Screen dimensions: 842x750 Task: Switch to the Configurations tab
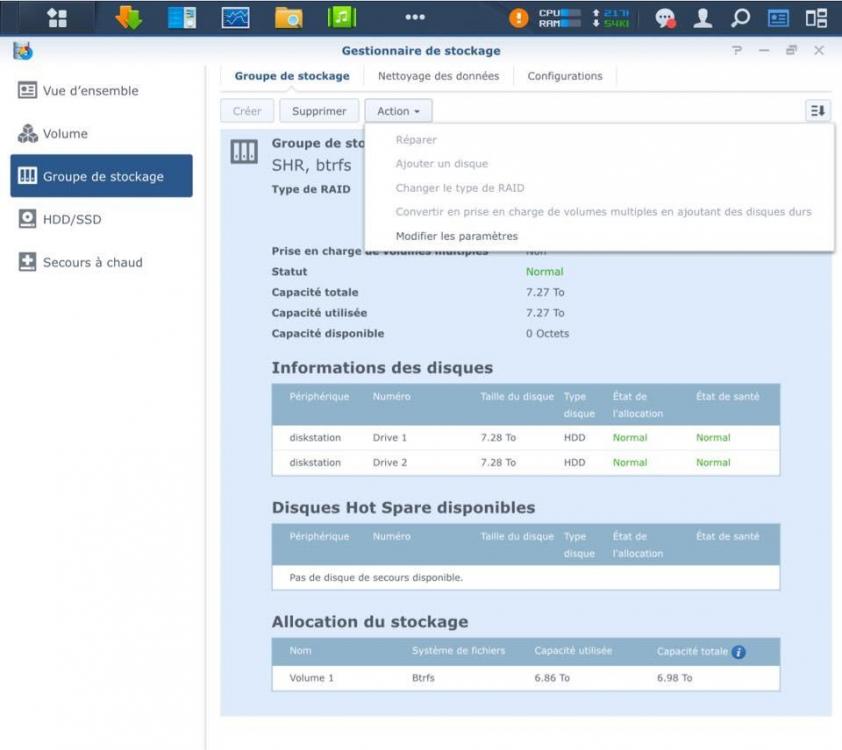click(x=565, y=76)
